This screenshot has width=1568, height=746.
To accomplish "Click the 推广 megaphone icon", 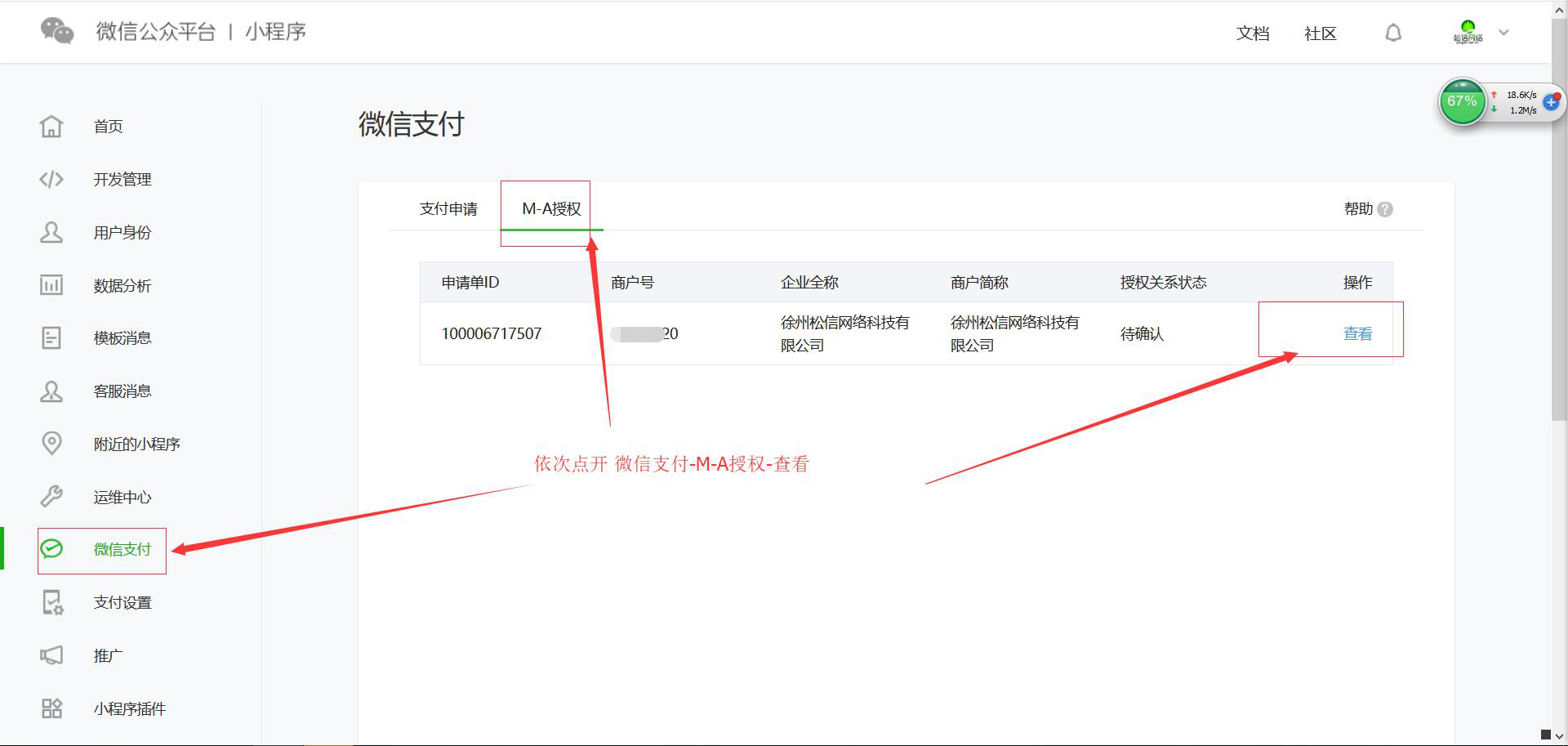I will [x=51, y=655].
